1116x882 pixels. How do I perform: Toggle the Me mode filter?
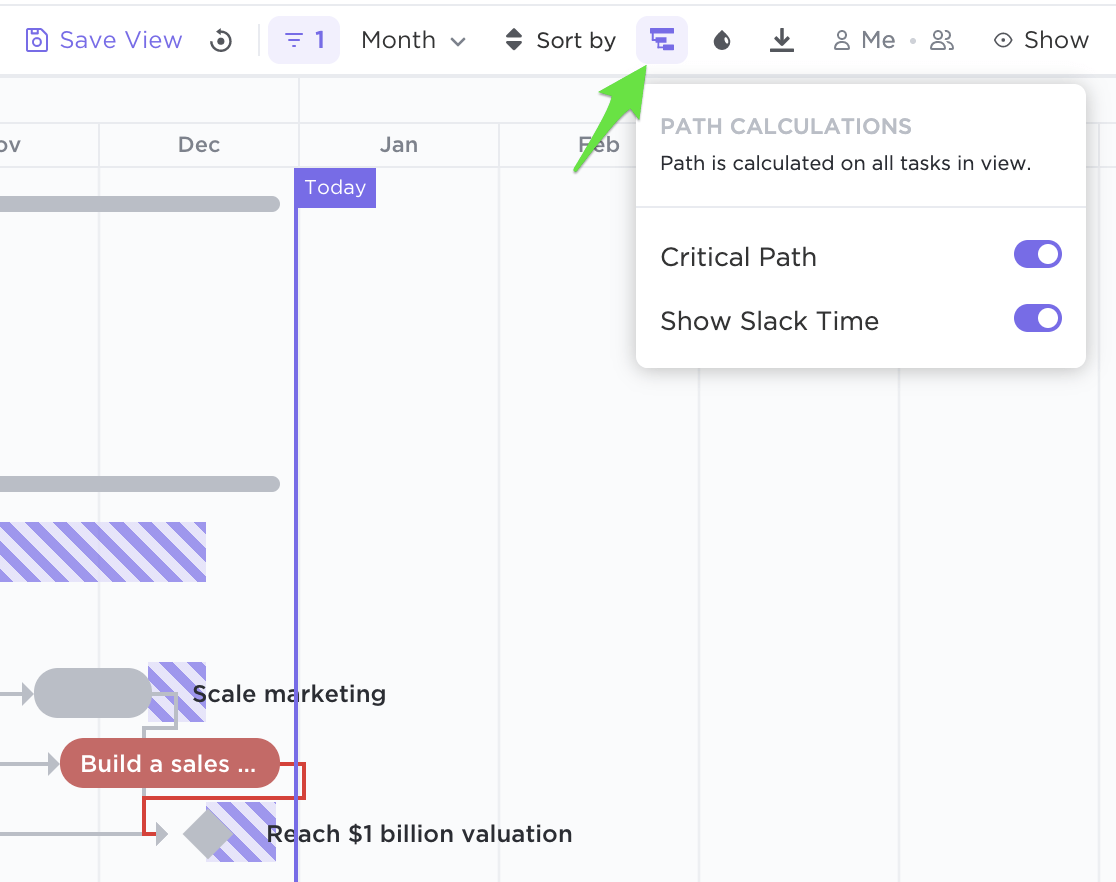coord(865,40)
